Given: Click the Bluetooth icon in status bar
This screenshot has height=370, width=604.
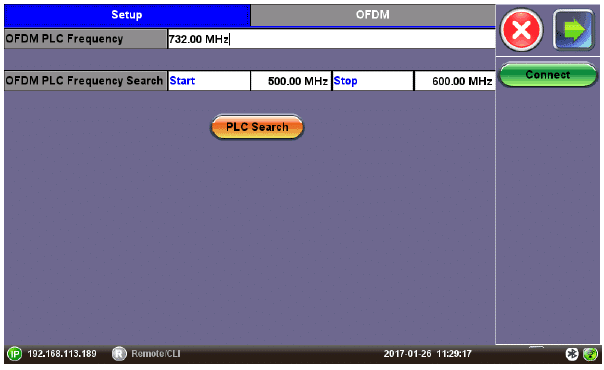Looking at the screenshot, I should tap(572, 354).
